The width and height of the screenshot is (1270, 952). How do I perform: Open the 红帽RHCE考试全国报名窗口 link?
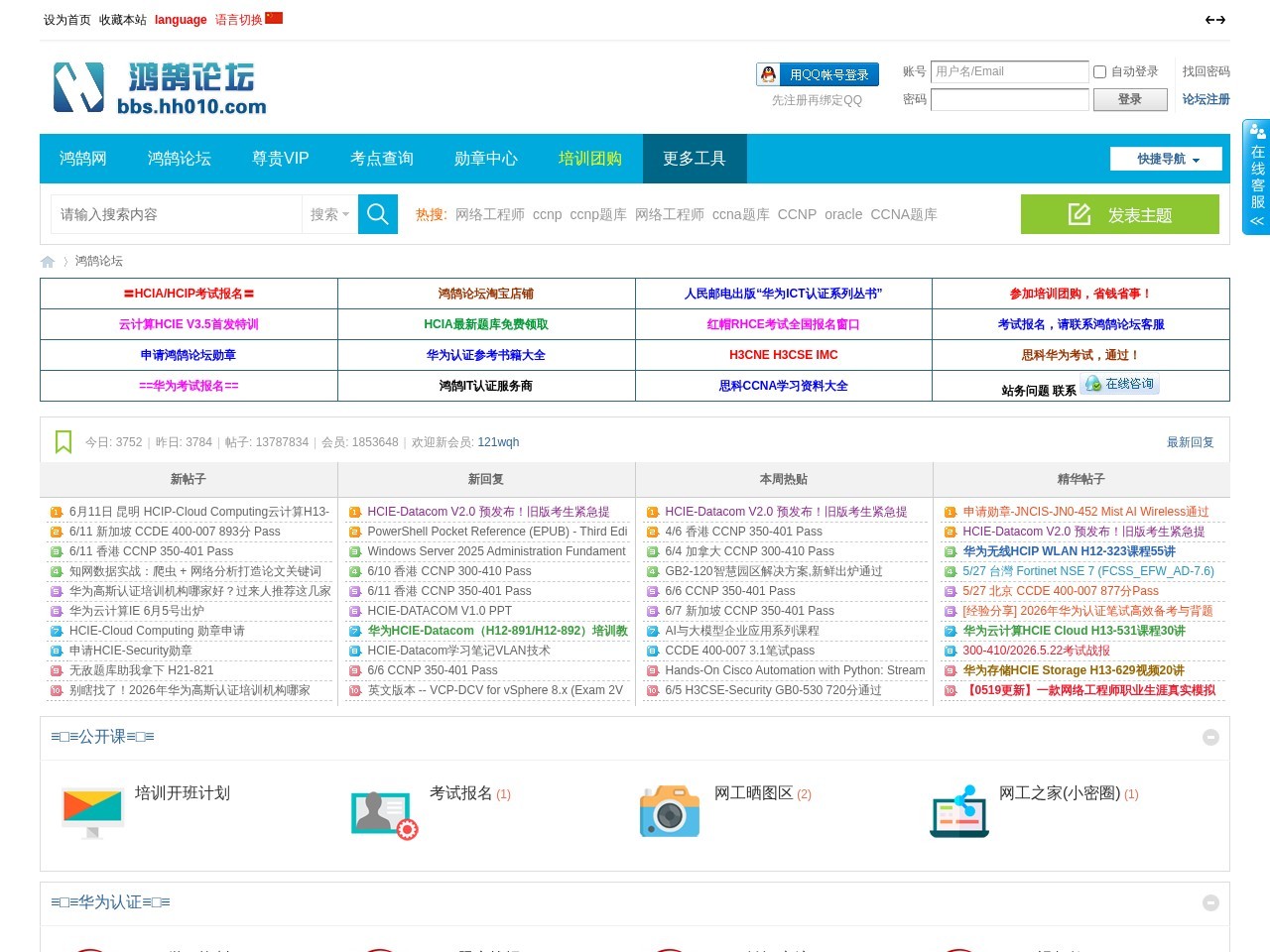tap(784, 324)
